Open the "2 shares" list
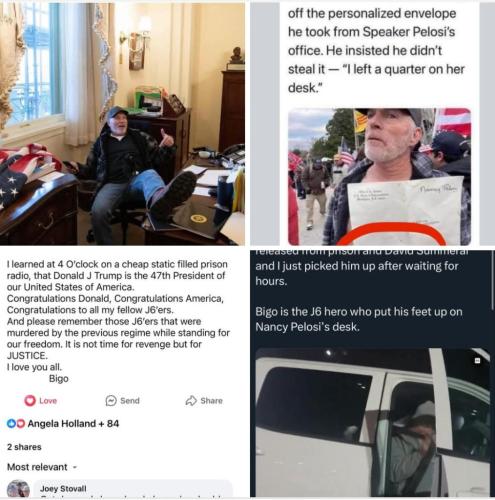The height and width of the screenshot is (500, 495). pyautogui.click(x=24, y=447)
